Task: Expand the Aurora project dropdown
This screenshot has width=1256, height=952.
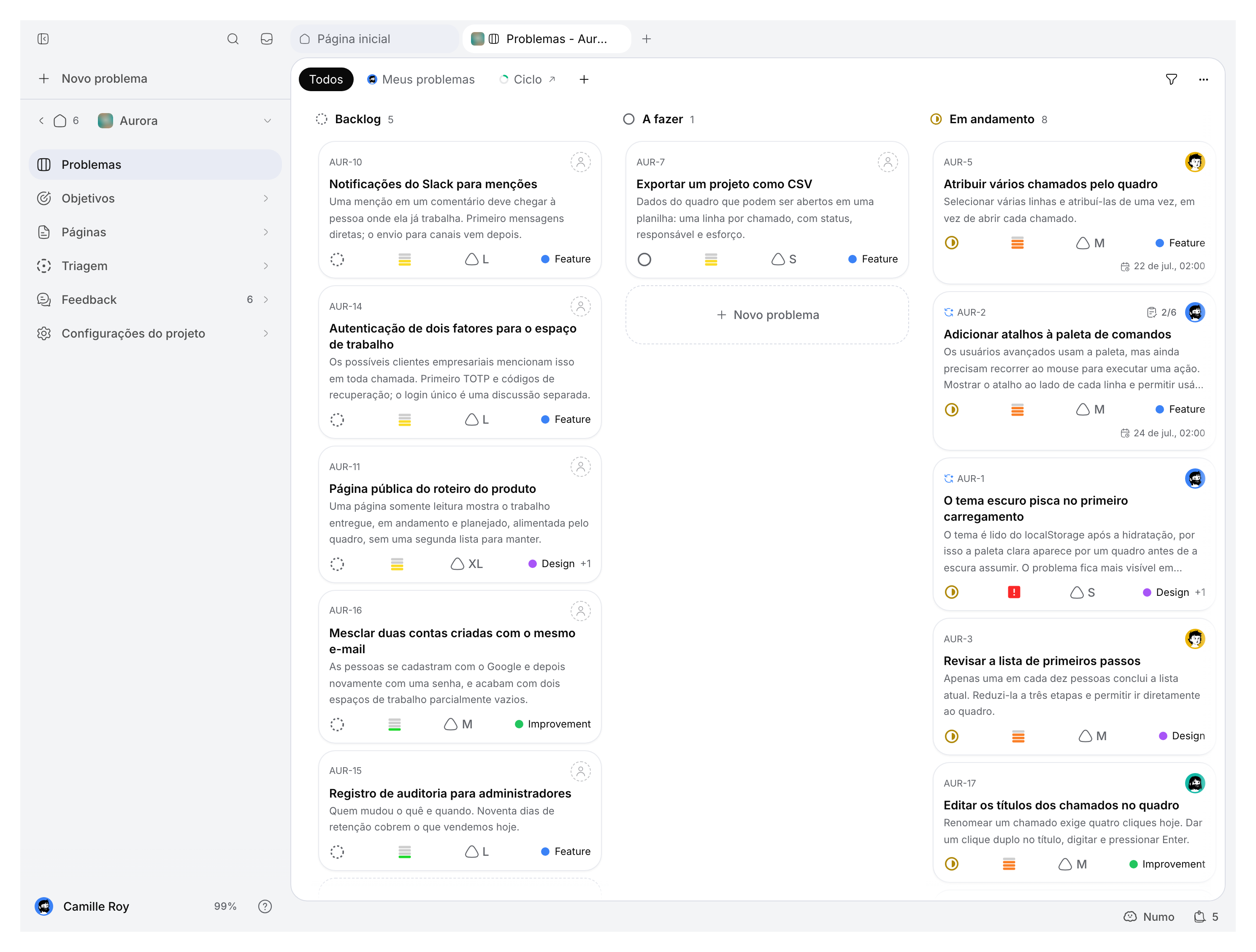Action: tap(268, 121)
